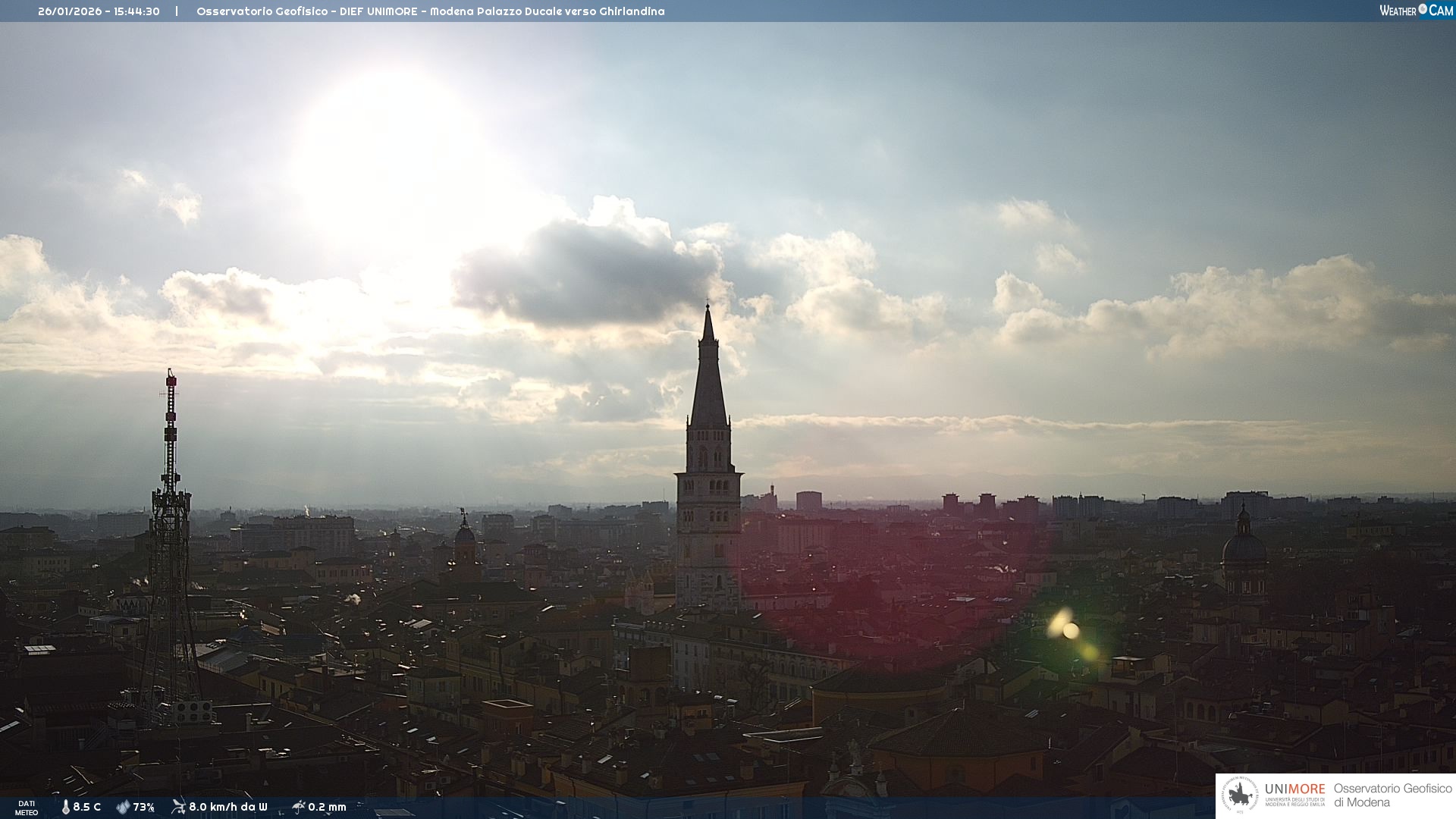Click the WeatherCam camera lens icon

tap(1423, 9)
